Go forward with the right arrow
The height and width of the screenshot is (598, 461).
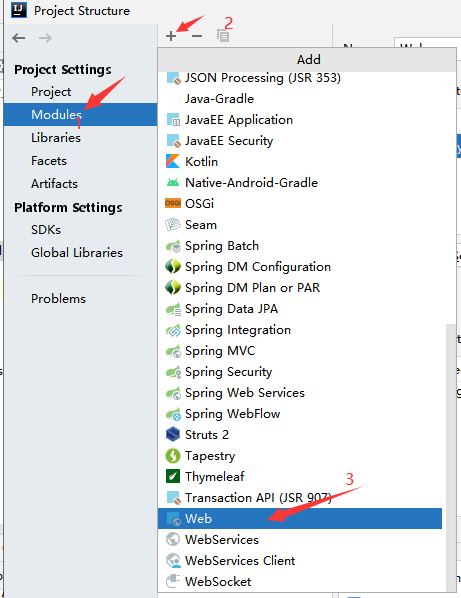tap(45, 38)
